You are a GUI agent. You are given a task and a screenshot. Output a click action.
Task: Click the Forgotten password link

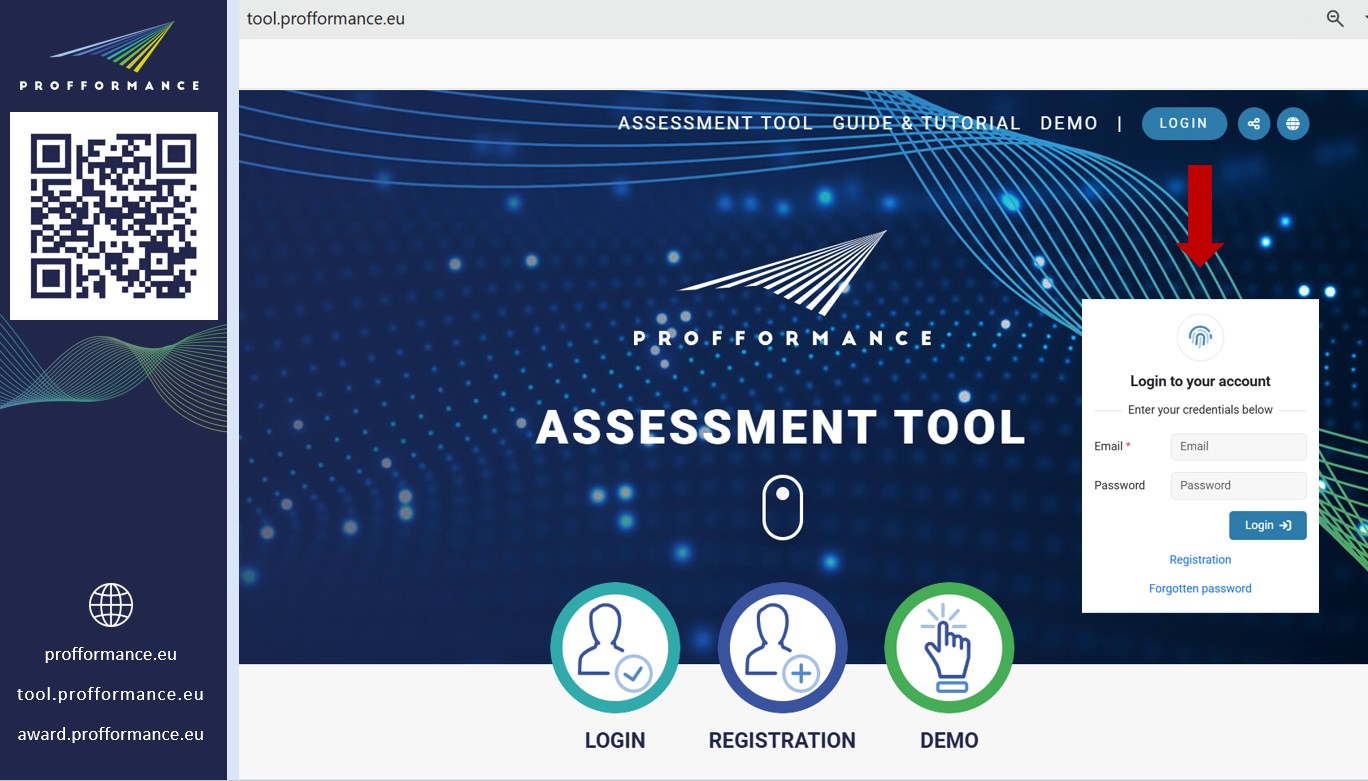pos(1200,589)
